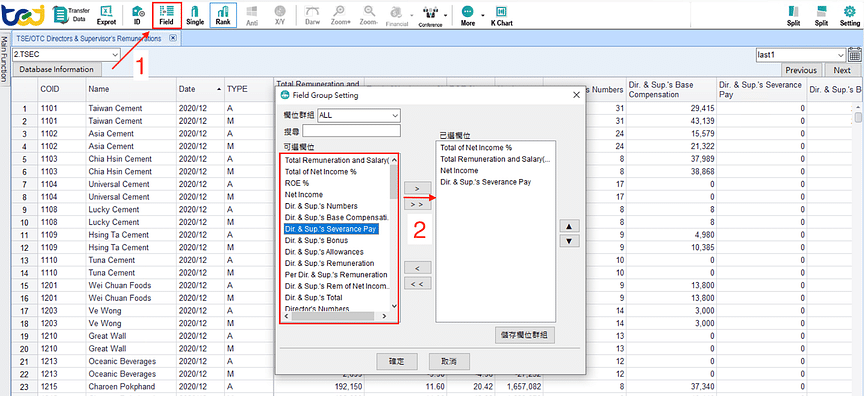Screen dimensions: 864x396
Task: Open the K Chart tool
Action: coord(501,15)
